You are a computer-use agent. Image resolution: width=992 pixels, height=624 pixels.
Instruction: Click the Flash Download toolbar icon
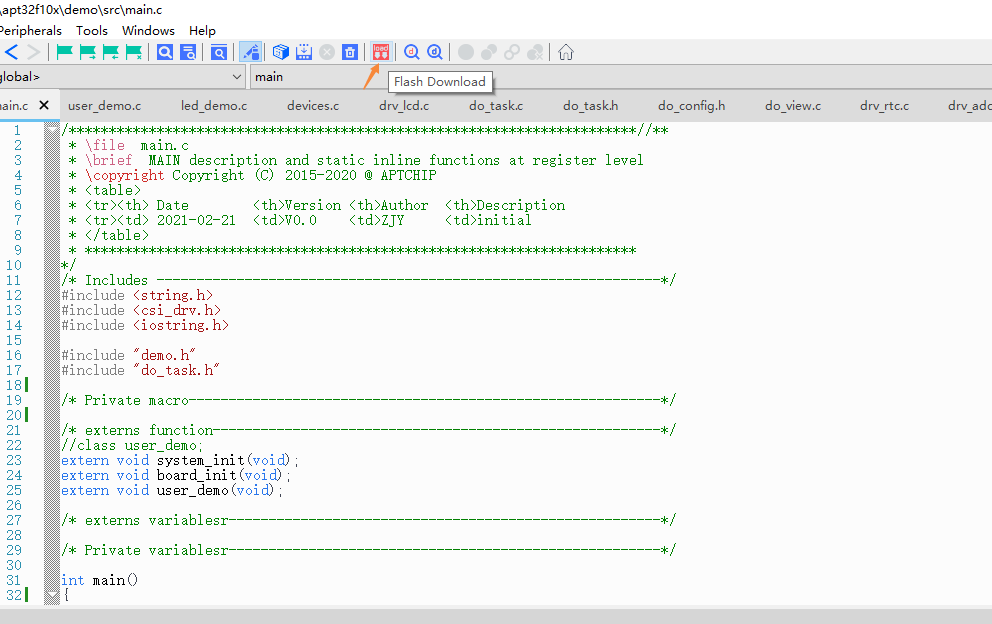[x=381, y=52]
